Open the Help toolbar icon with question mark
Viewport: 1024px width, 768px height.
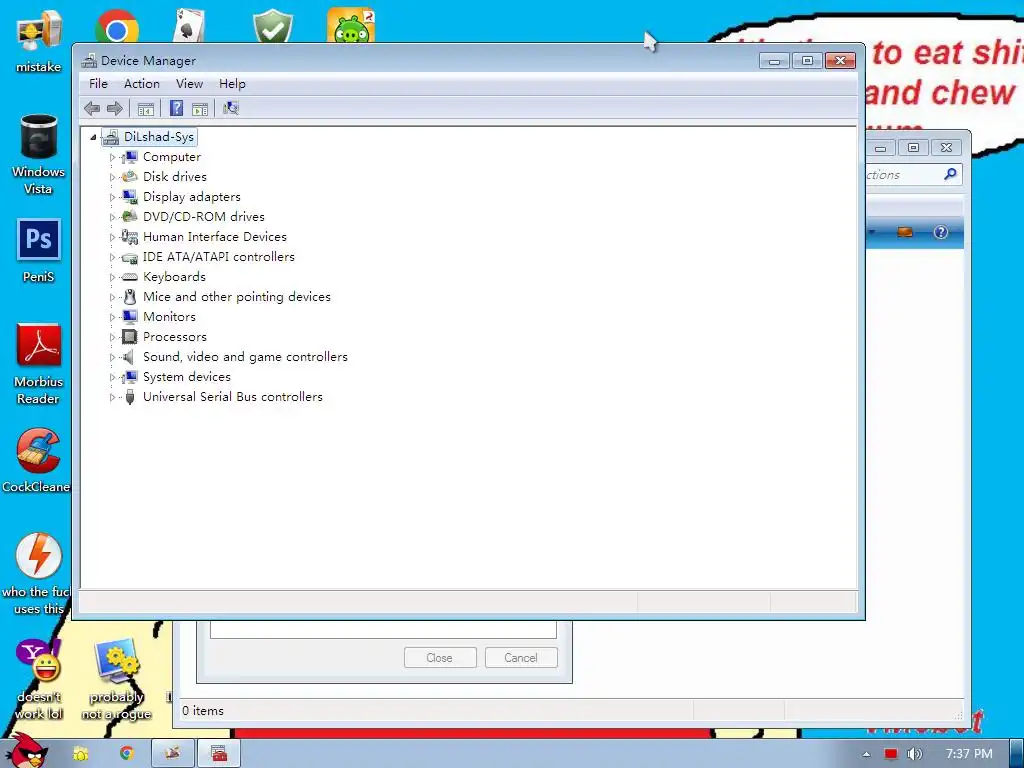[x=176, y=108]
